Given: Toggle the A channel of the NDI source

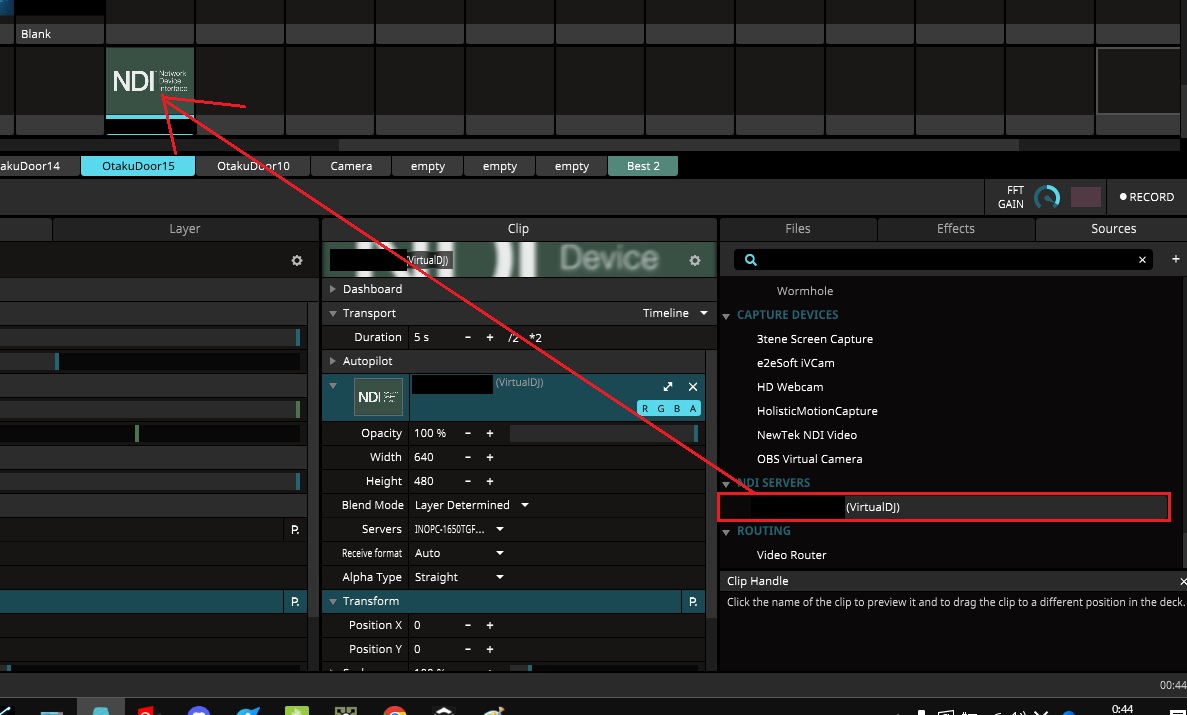Looking at the screenshot, I should coord(693,408).
